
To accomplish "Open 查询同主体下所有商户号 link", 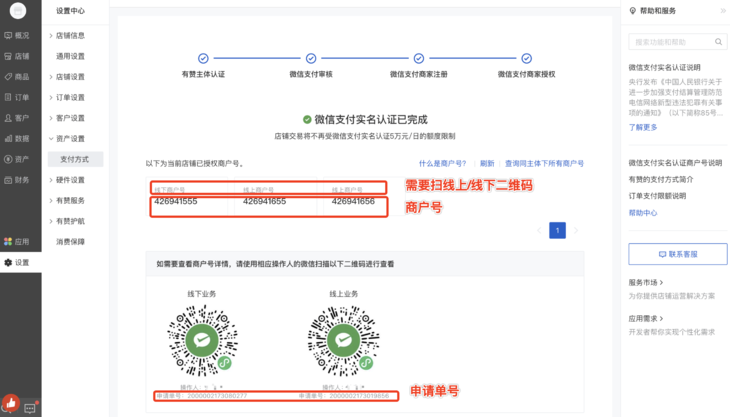I will (544, 163).
